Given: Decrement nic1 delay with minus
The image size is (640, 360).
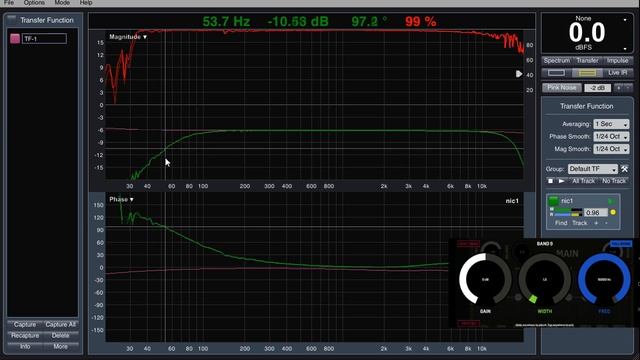Looking at the screenshot, I should pos(606,223).
